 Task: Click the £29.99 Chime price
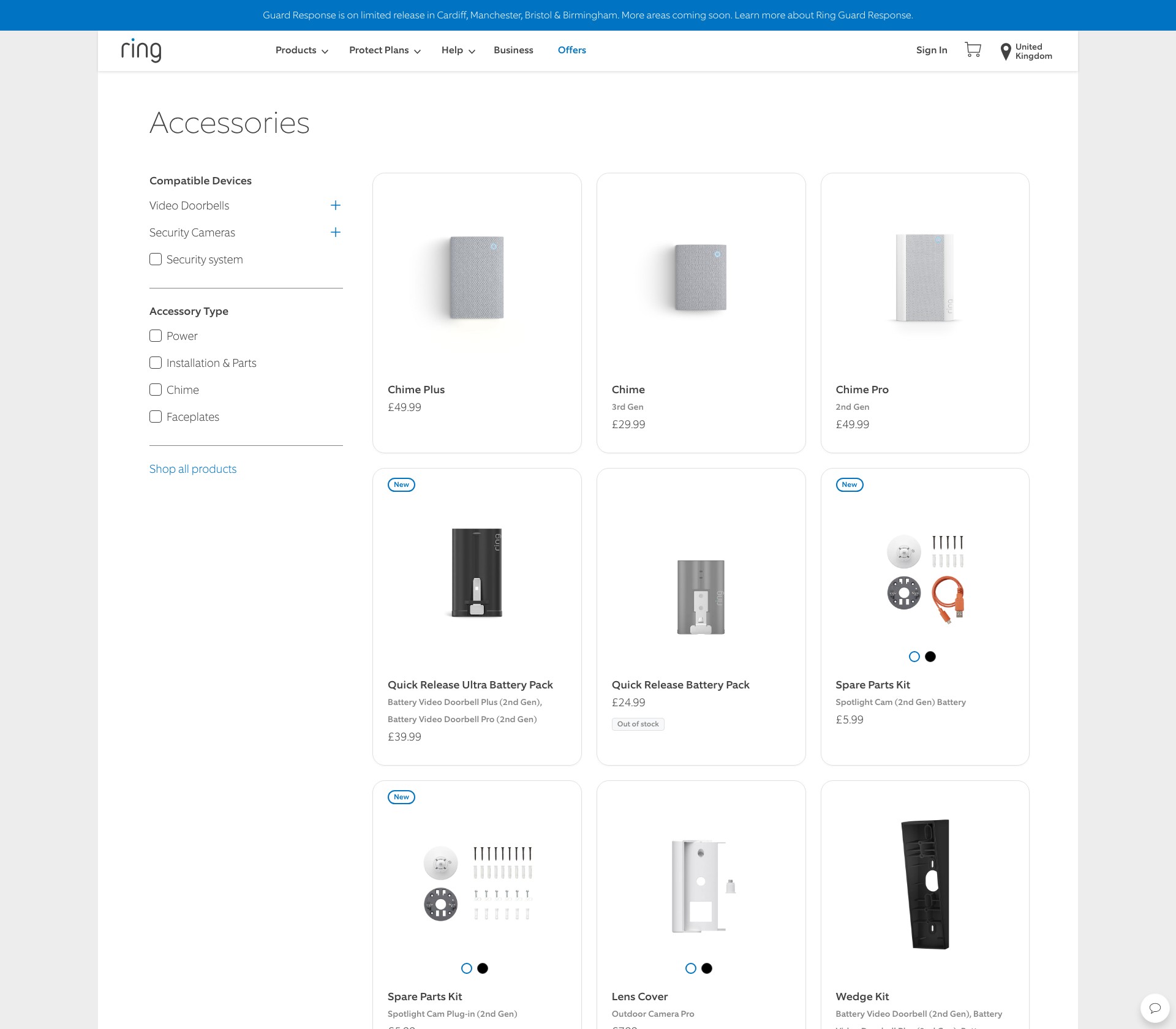[x=628, y=424]
